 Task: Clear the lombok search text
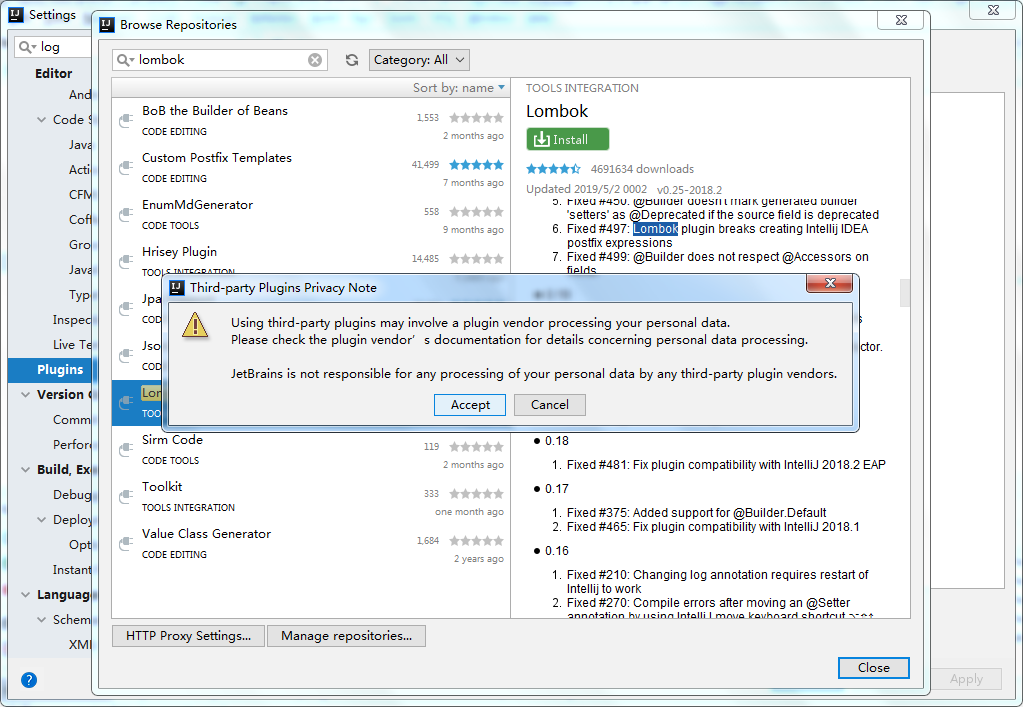[314, 60]
